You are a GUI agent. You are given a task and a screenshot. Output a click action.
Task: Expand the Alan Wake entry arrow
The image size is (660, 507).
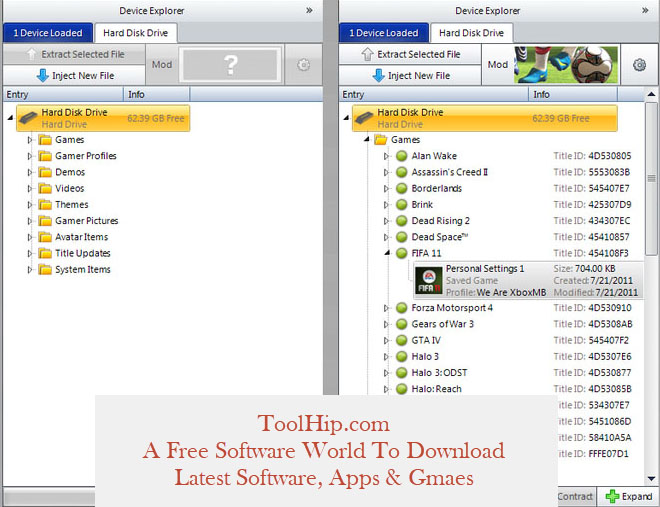(x=386, y=156)
